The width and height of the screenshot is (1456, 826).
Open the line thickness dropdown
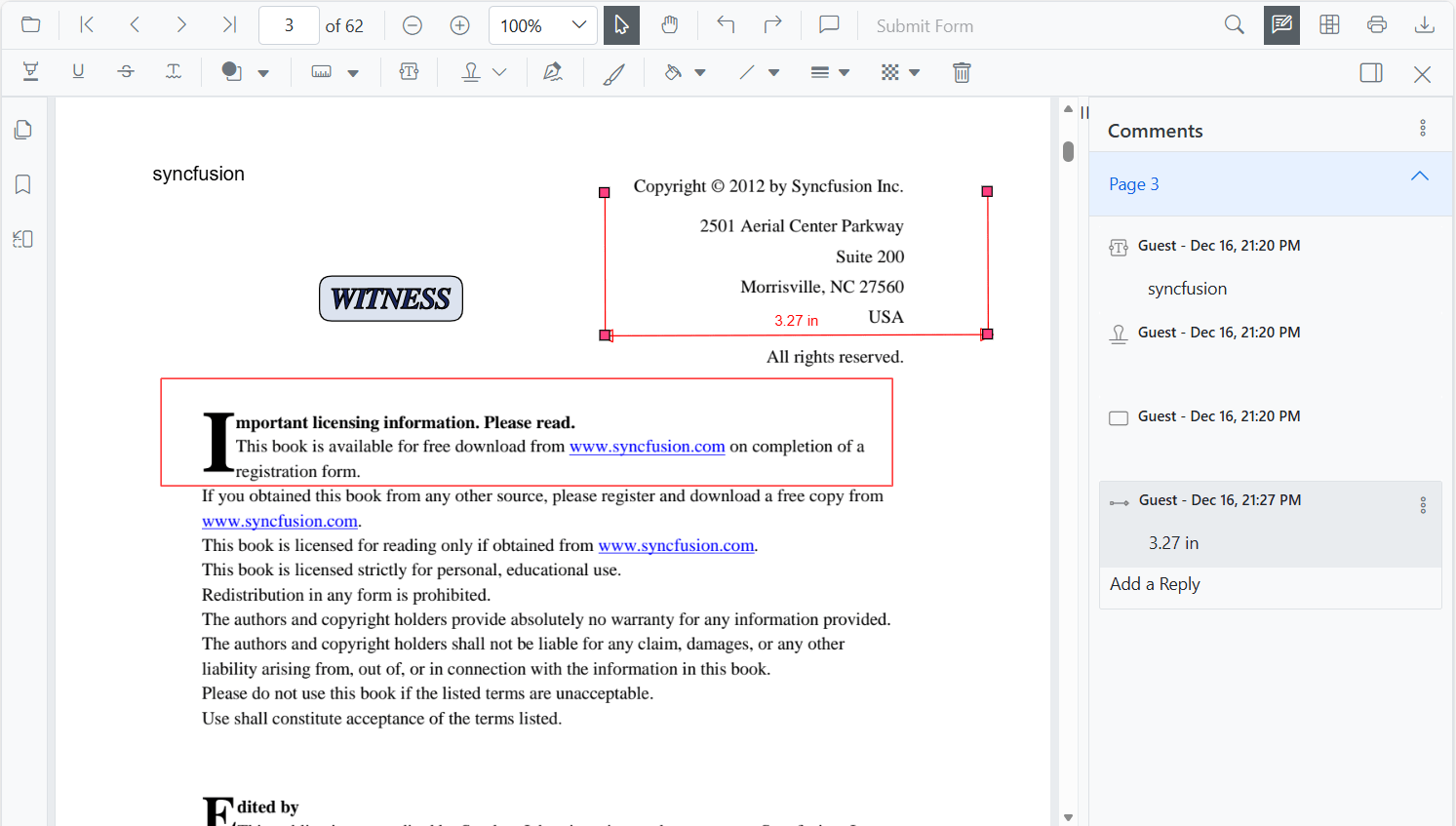(830, 72)
